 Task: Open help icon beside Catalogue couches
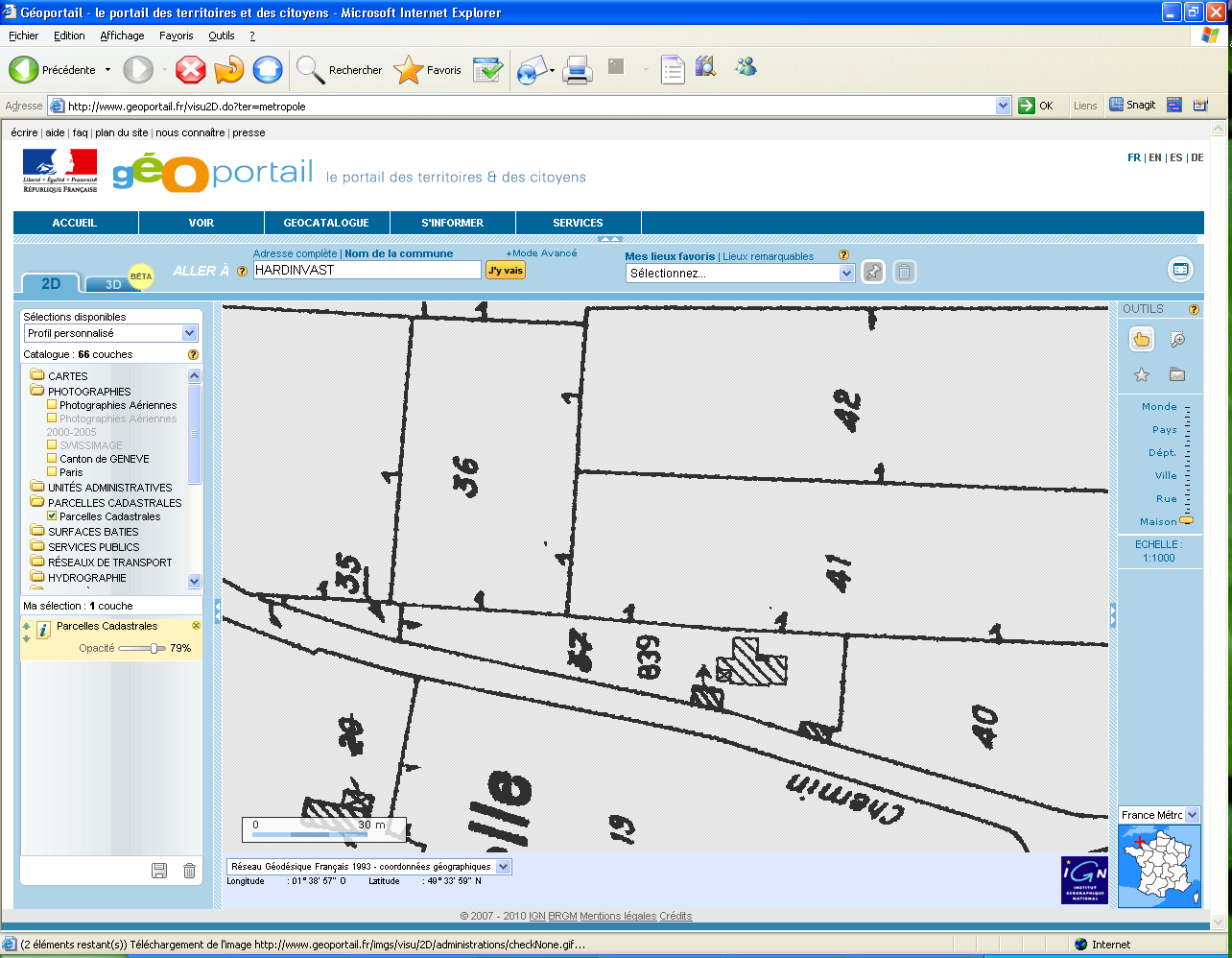coord(193,354)
